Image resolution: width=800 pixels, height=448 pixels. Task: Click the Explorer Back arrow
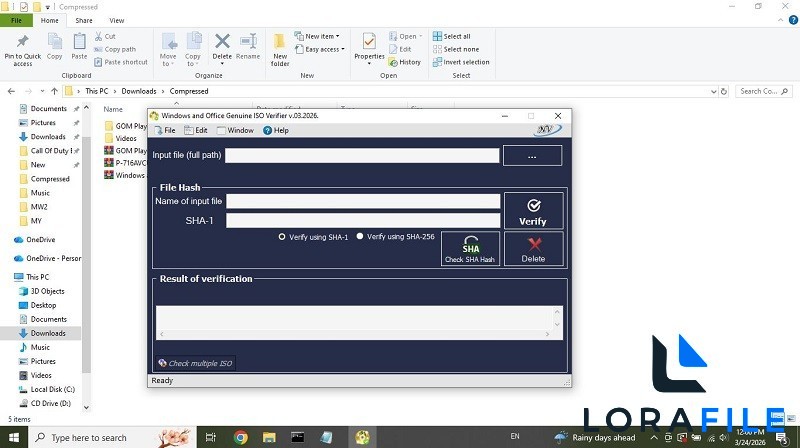pos(11,91)
